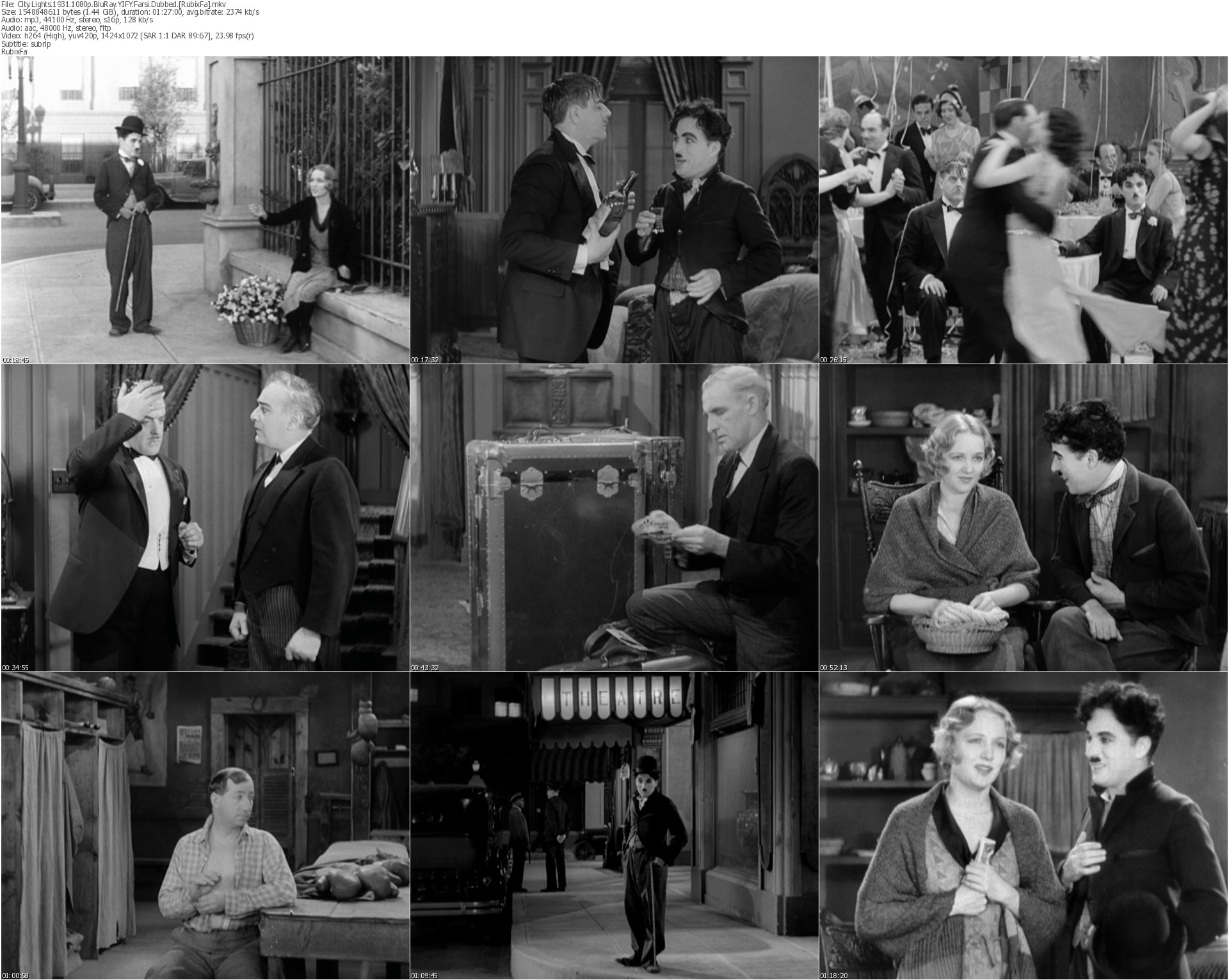
Task: Select the thumbnail of the man clutching his head
Action: (x=205, y=518)
